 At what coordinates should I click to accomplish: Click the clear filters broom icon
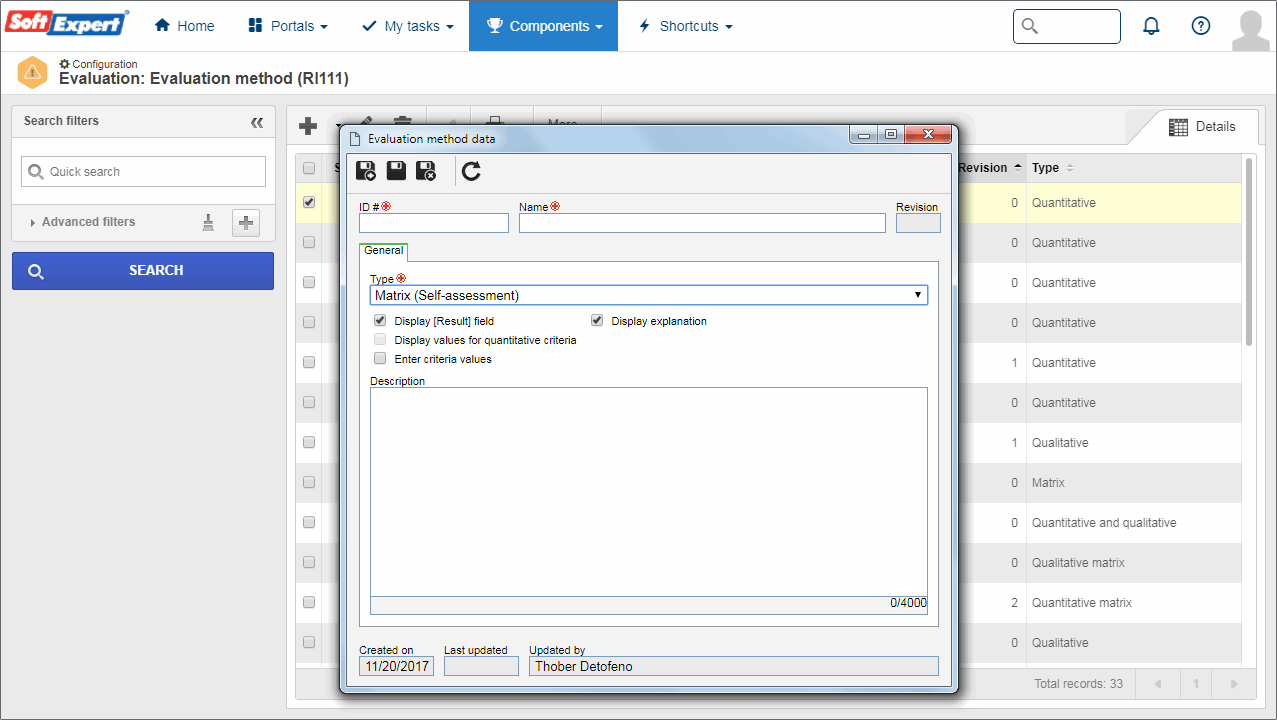click(208, 223)
